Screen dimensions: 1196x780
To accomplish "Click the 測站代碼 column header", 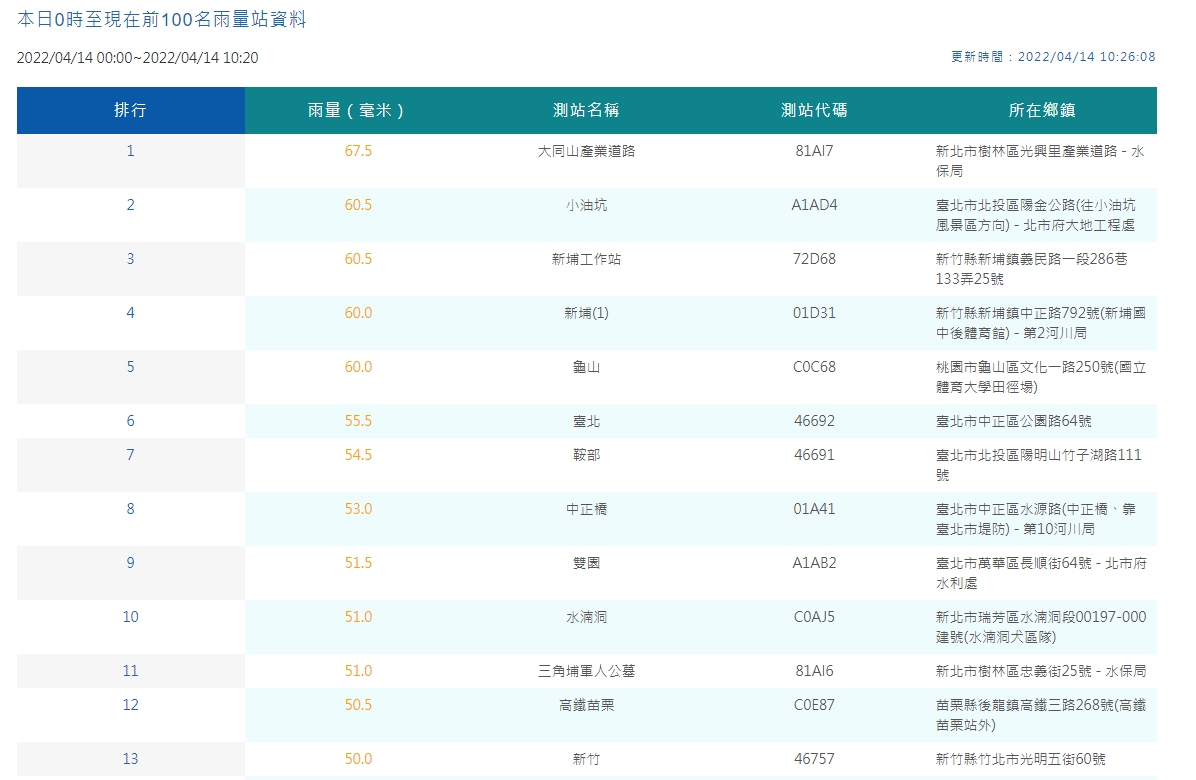I will 814,111.
